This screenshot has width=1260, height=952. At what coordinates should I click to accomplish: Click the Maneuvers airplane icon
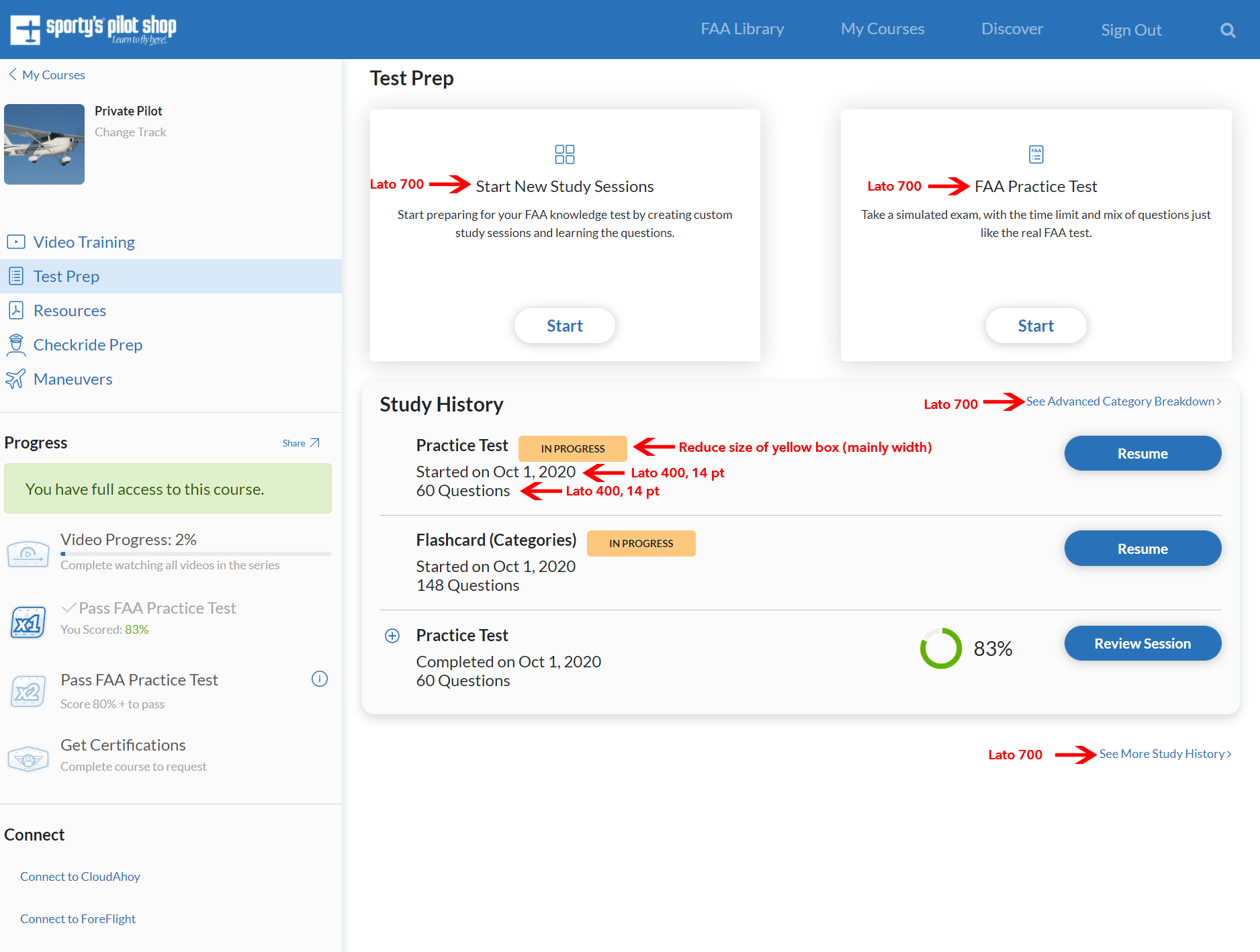(x=16, y=379)
